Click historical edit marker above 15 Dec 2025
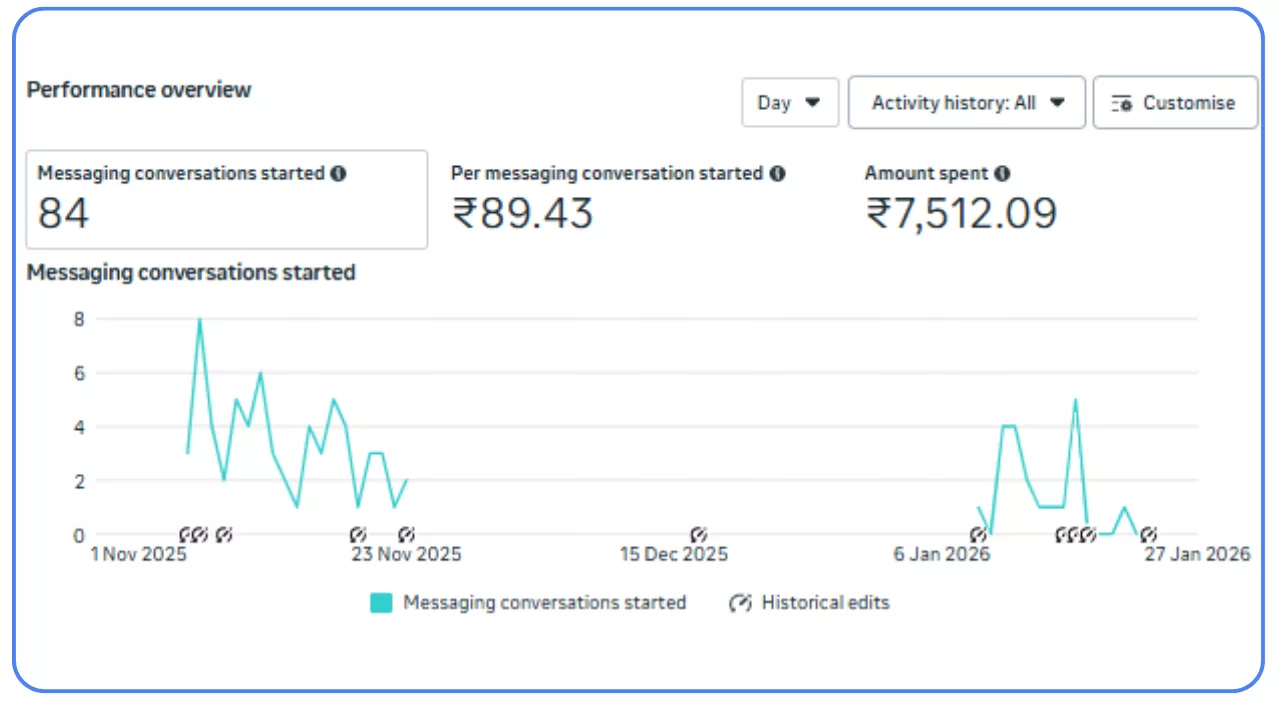Screen dimensions: 1277x706 (x=699, y=535)
